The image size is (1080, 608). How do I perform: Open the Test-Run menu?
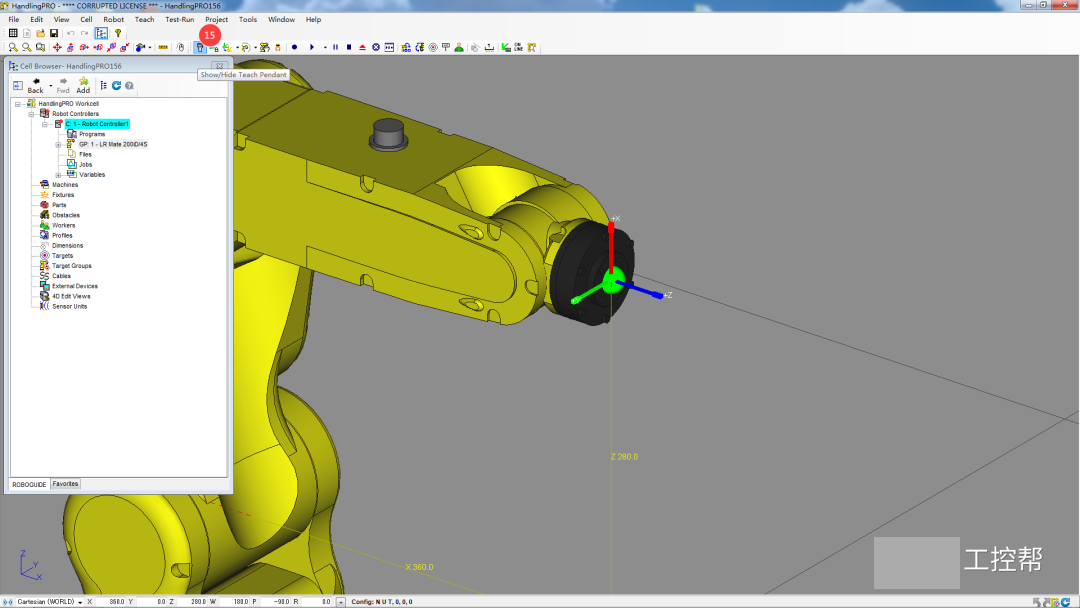(x=180, y=19)
